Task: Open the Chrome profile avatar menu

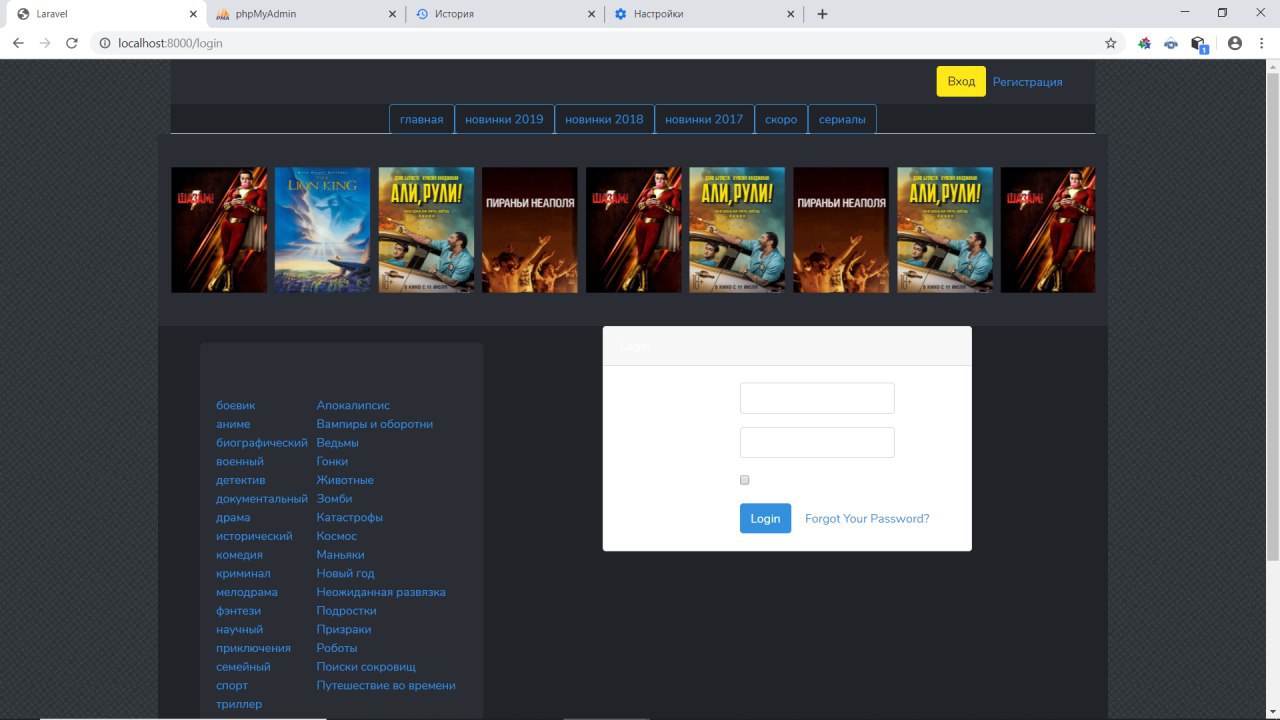Action: point(1235,43)
